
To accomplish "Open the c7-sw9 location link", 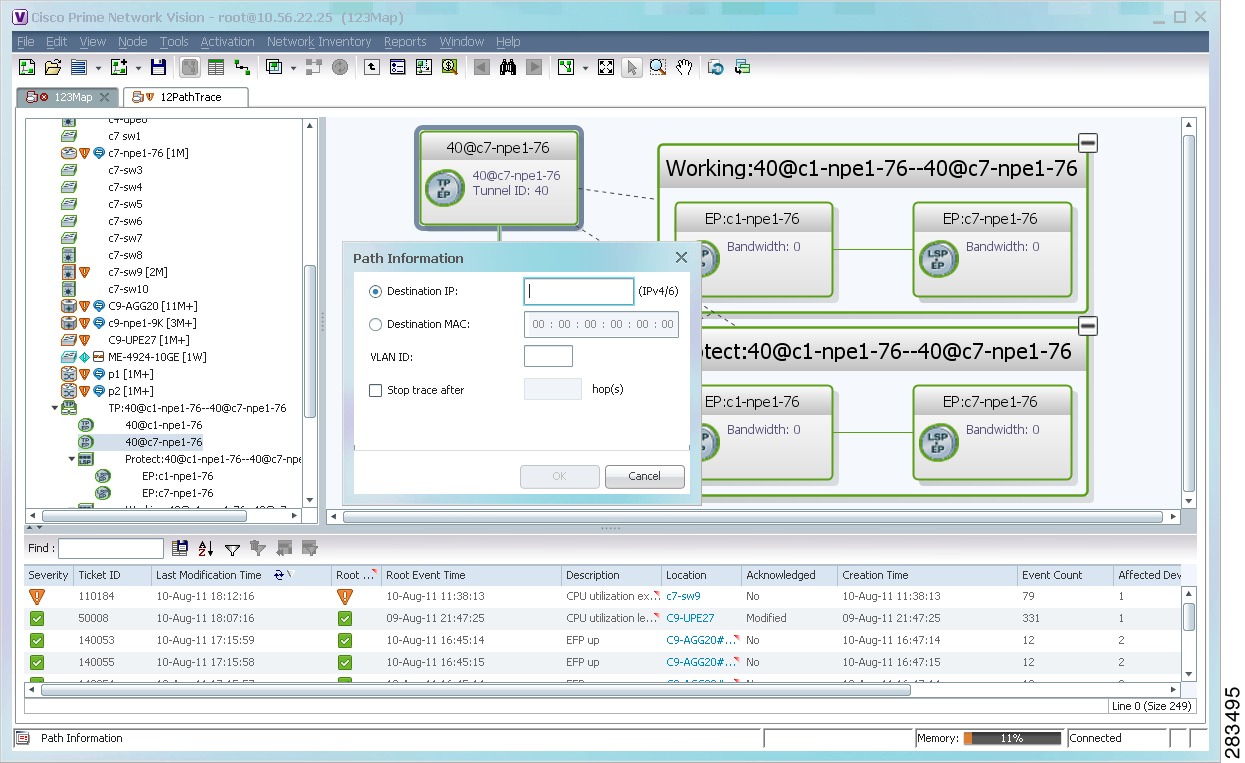I will click(684, 596).
